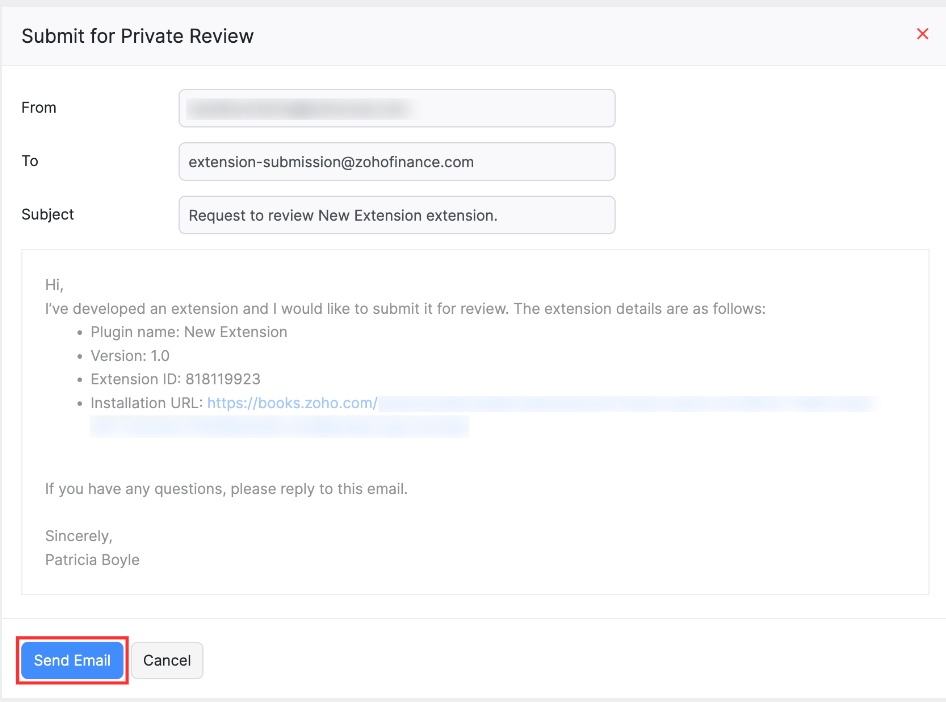The height and width of the screenshot is (702, 946).
Task: Place cursor on the Hi greeting line
Action: (x=54, y=285)
